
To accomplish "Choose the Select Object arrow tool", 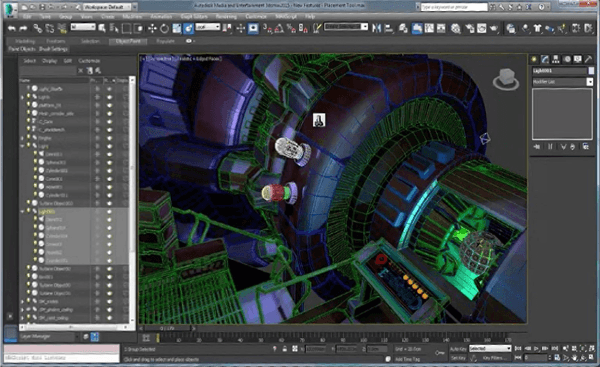I will click(102, 28).
